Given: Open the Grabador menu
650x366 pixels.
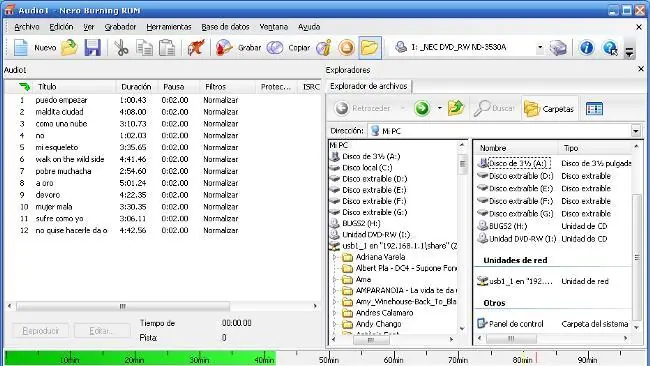Looking at the screenshot, I should tap(120, 27).
